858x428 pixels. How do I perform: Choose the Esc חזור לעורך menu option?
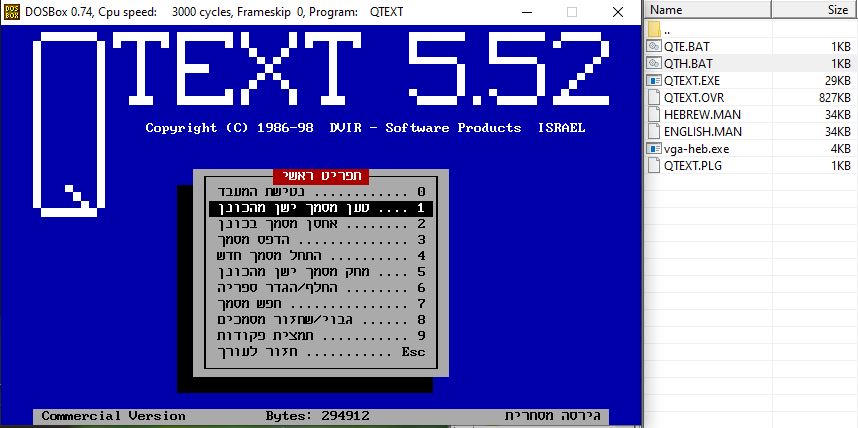pos(321,352)
